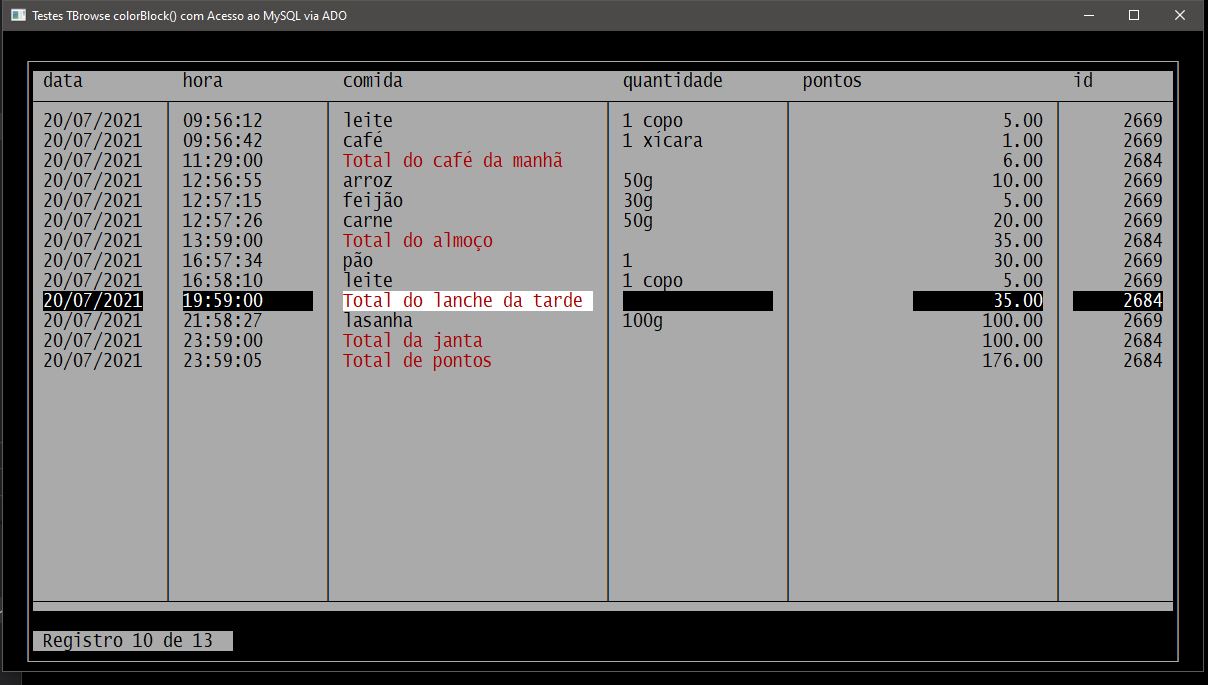Minimize the TBrowse test window
The image size is (1208, 685).
click(x=1088, y=16)
